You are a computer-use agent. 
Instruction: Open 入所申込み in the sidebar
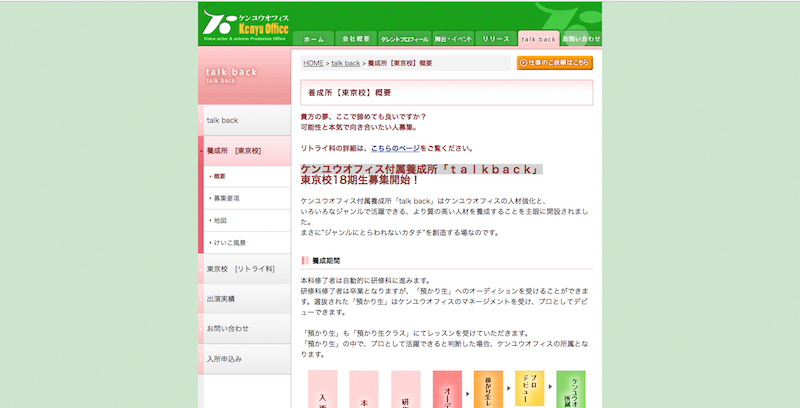[x=224, y=358]
